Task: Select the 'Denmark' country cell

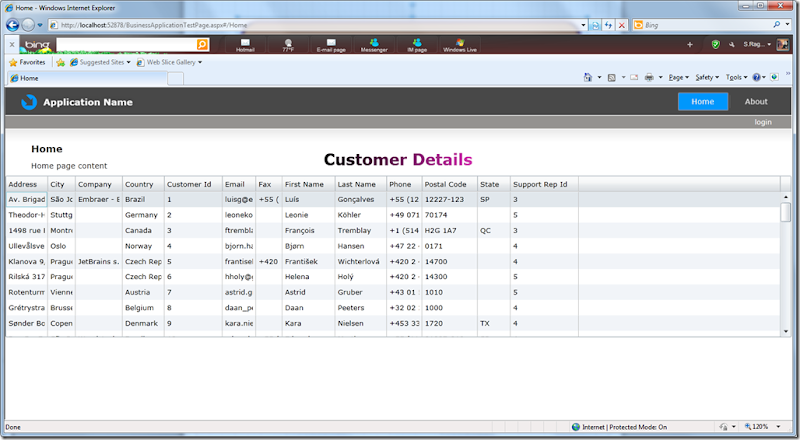Action: click(x=143, y=323)
